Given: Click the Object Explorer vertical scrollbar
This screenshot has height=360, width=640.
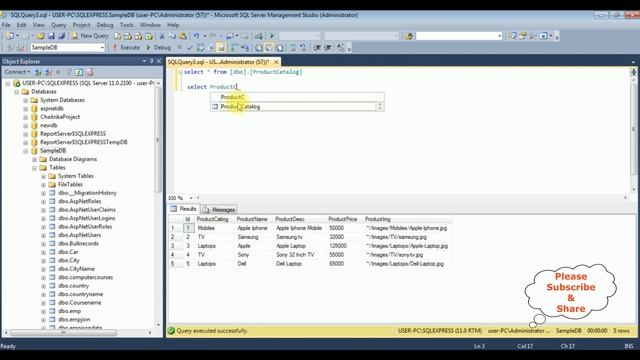Looking at the screenshot, I should [x=158, y=139].
